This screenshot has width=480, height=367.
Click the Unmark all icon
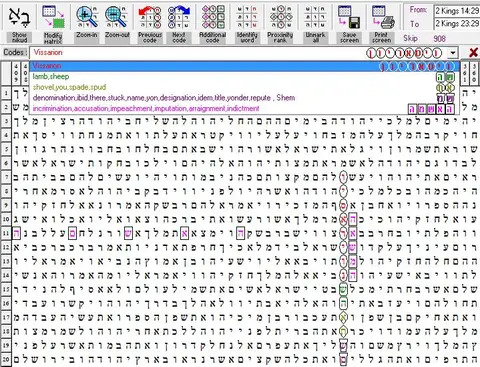click(x=315, y=17)
